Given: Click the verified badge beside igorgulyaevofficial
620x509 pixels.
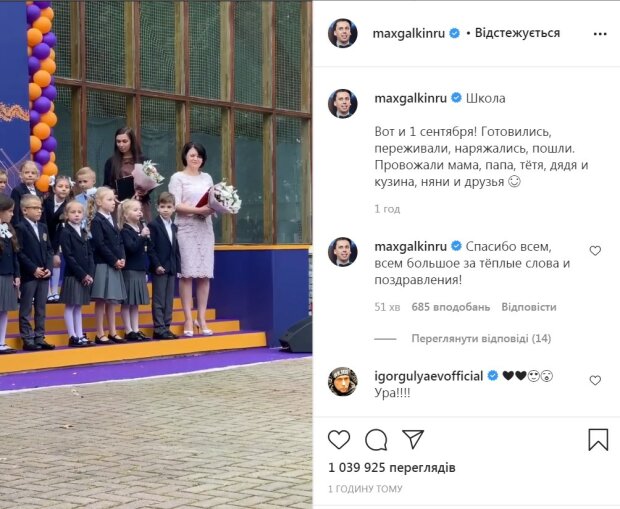Looking at the screenshot, I should pyautogui.click(x=493, y=376).
